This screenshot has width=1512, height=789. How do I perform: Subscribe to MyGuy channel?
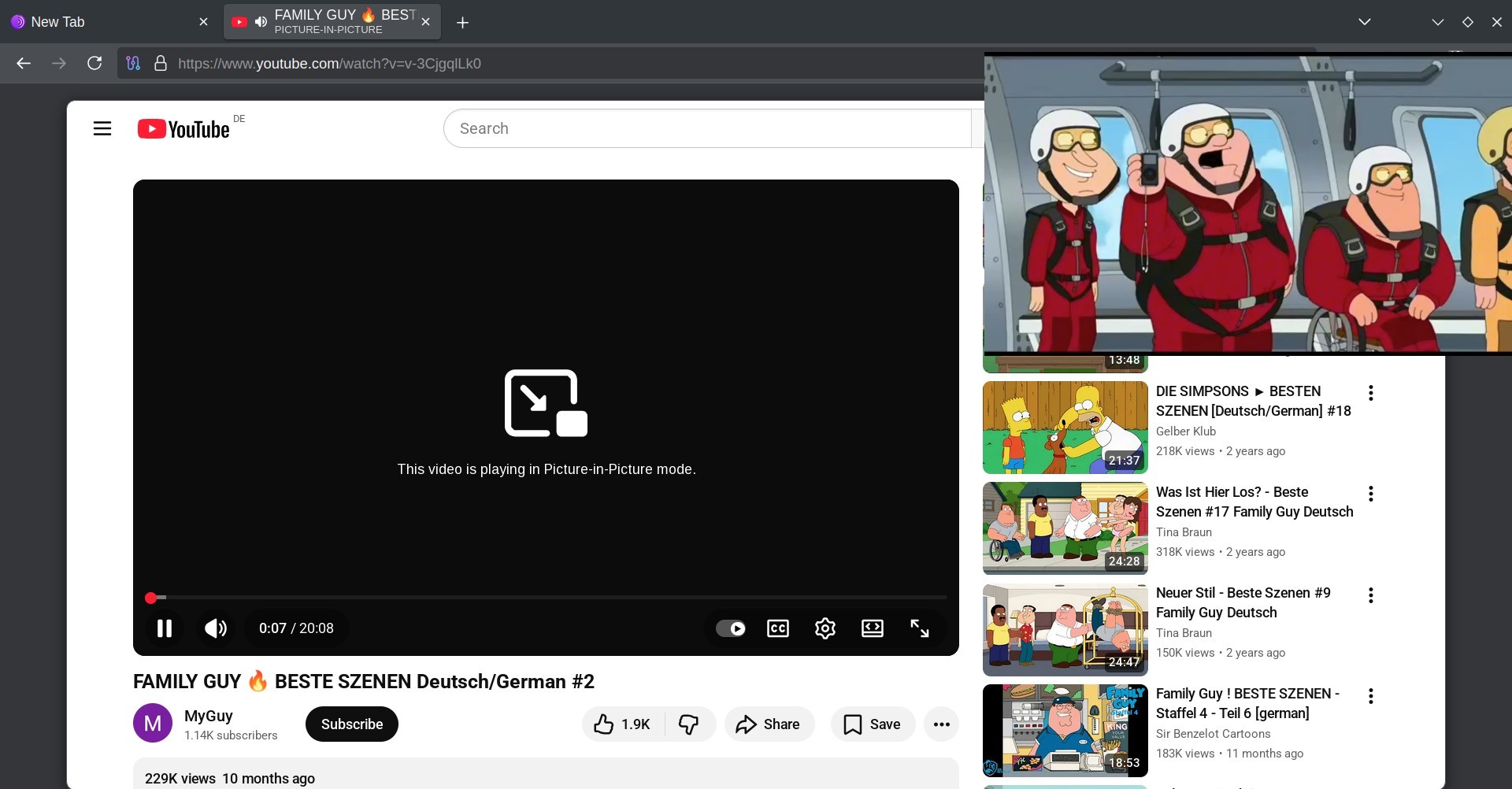click(351, 724)
